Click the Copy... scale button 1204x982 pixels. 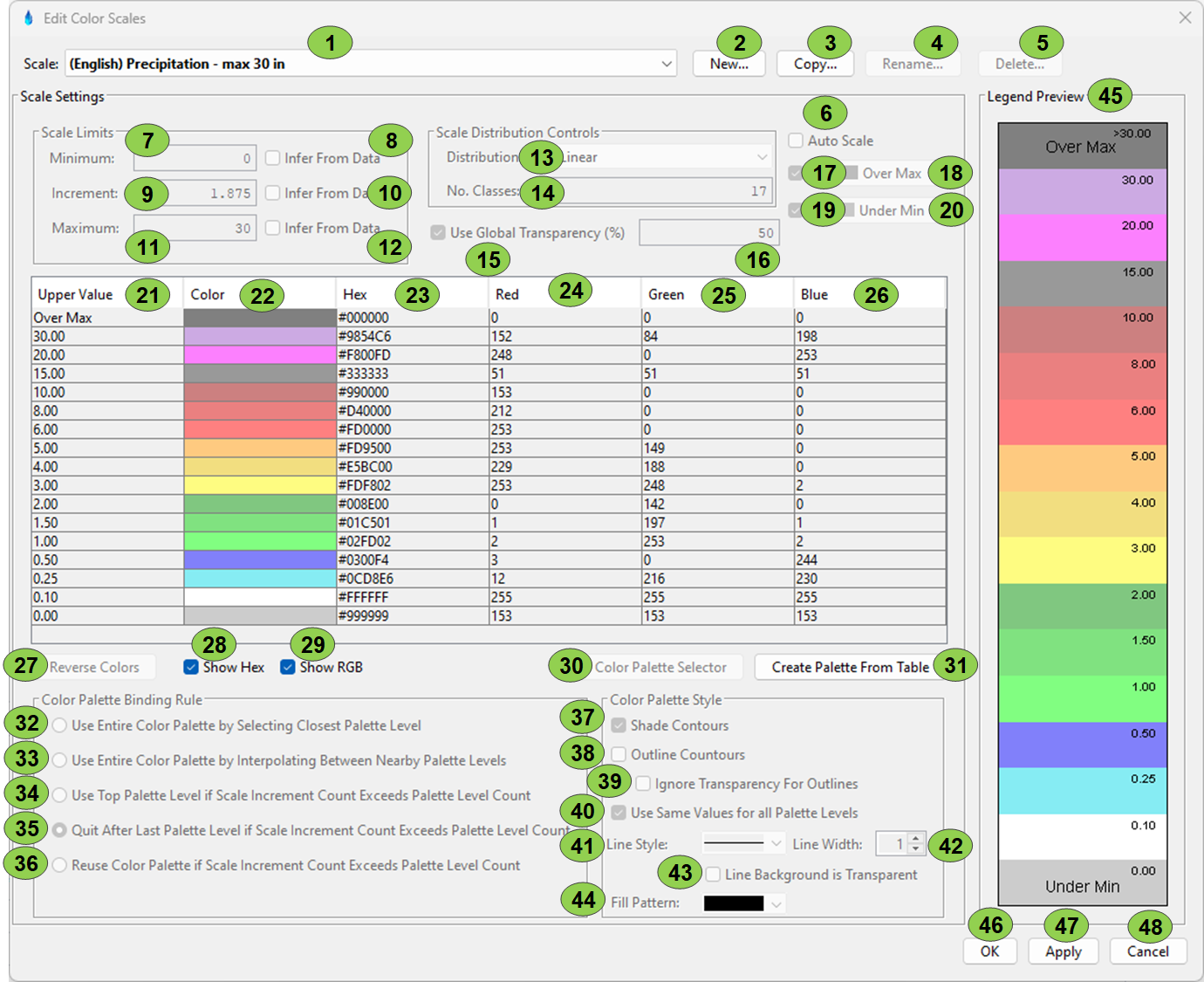coord(815,64)
